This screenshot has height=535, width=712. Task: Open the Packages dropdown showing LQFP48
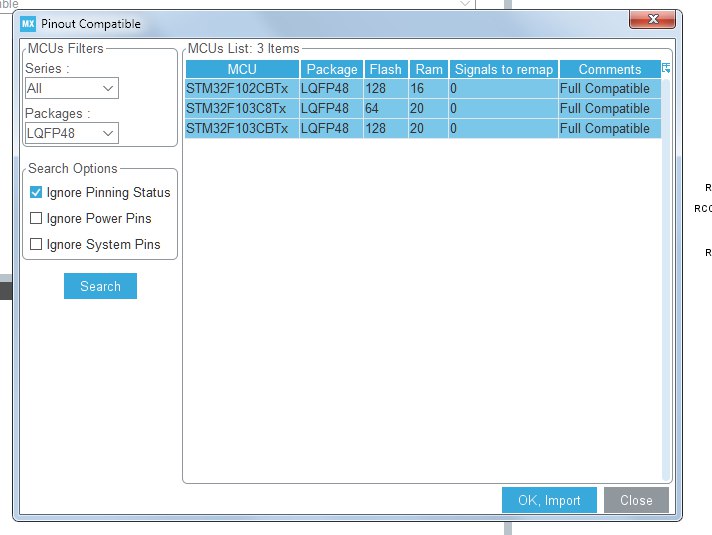[72, 133]
